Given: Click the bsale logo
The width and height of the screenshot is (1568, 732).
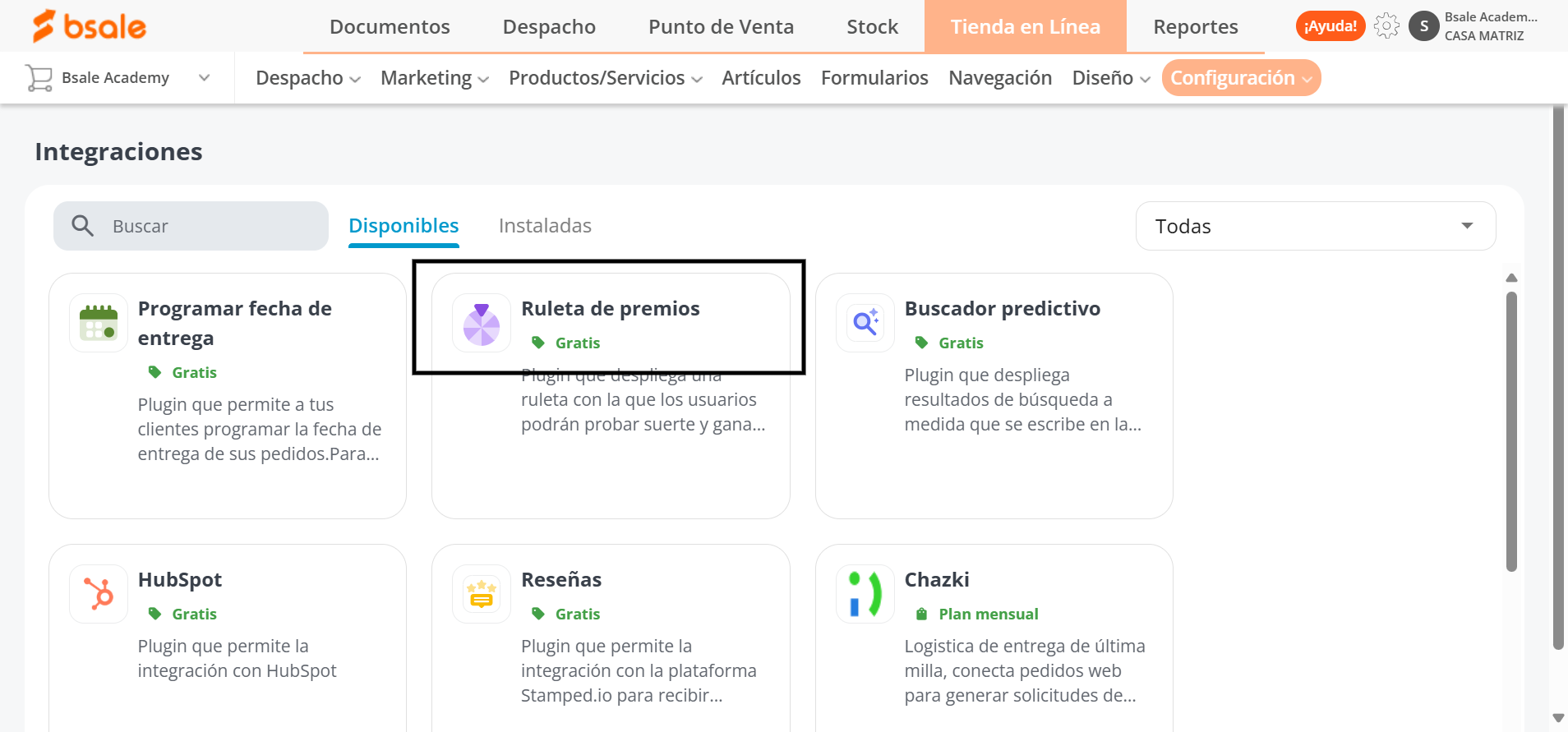Looking at the screenshot, I should (89, 26).
